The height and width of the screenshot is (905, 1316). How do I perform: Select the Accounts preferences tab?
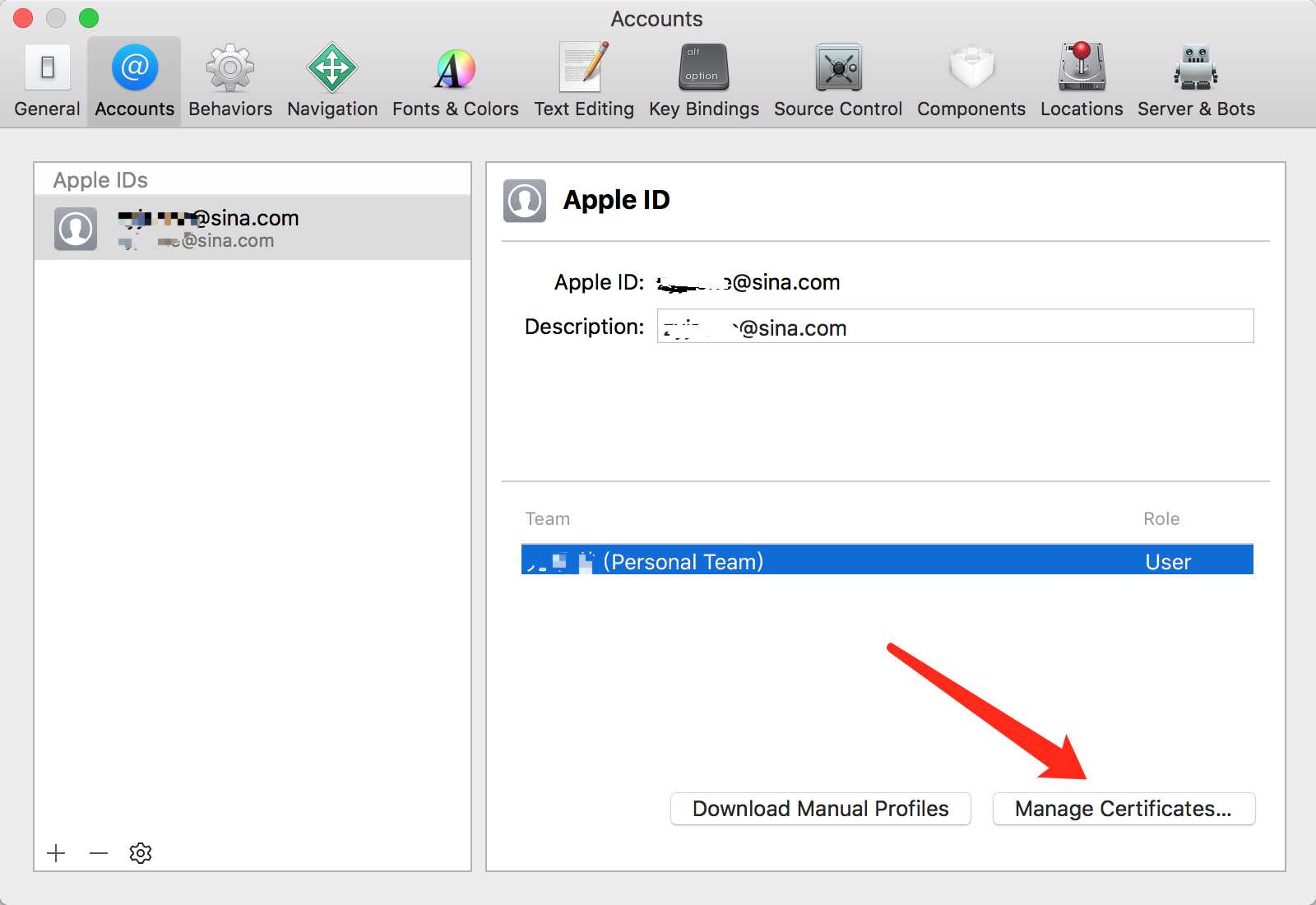pyautogui.click(x=134, y=81)
